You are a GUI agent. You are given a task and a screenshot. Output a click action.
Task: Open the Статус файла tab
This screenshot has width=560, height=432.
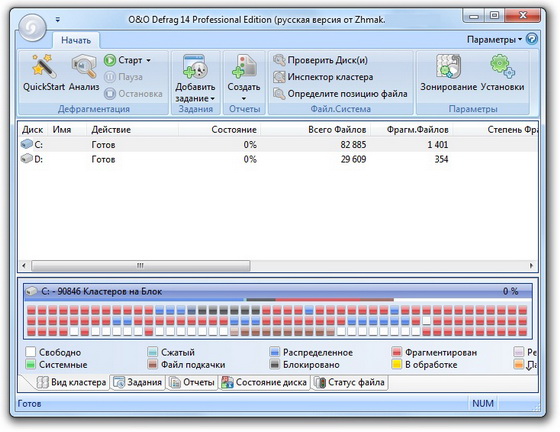coord(349,382)
